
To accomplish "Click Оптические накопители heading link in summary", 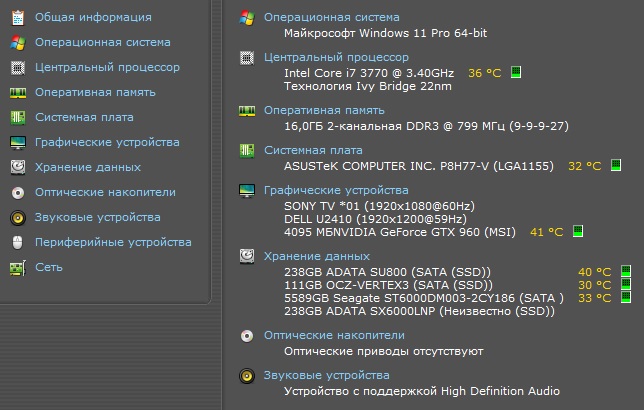I will (334, 336).
